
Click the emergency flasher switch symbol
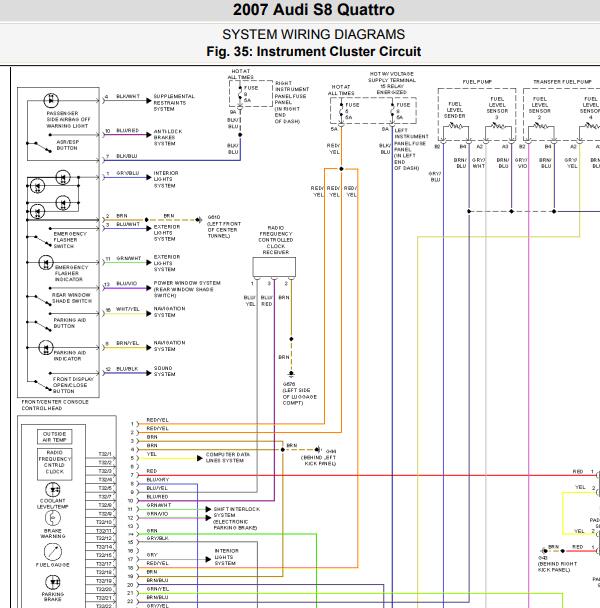[39, 240]
